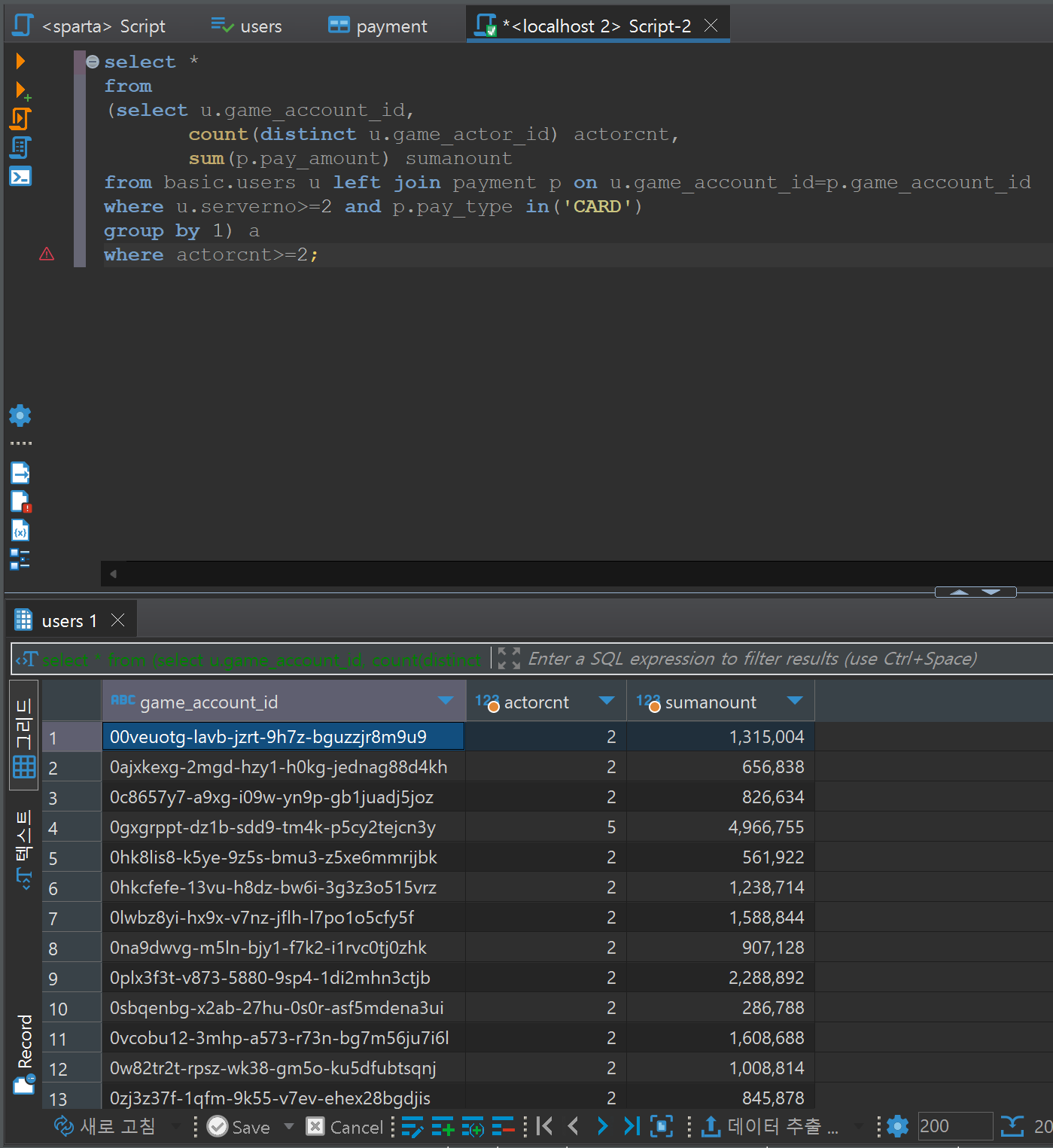
Task: Click the data export button
Action: [771, 1126]
